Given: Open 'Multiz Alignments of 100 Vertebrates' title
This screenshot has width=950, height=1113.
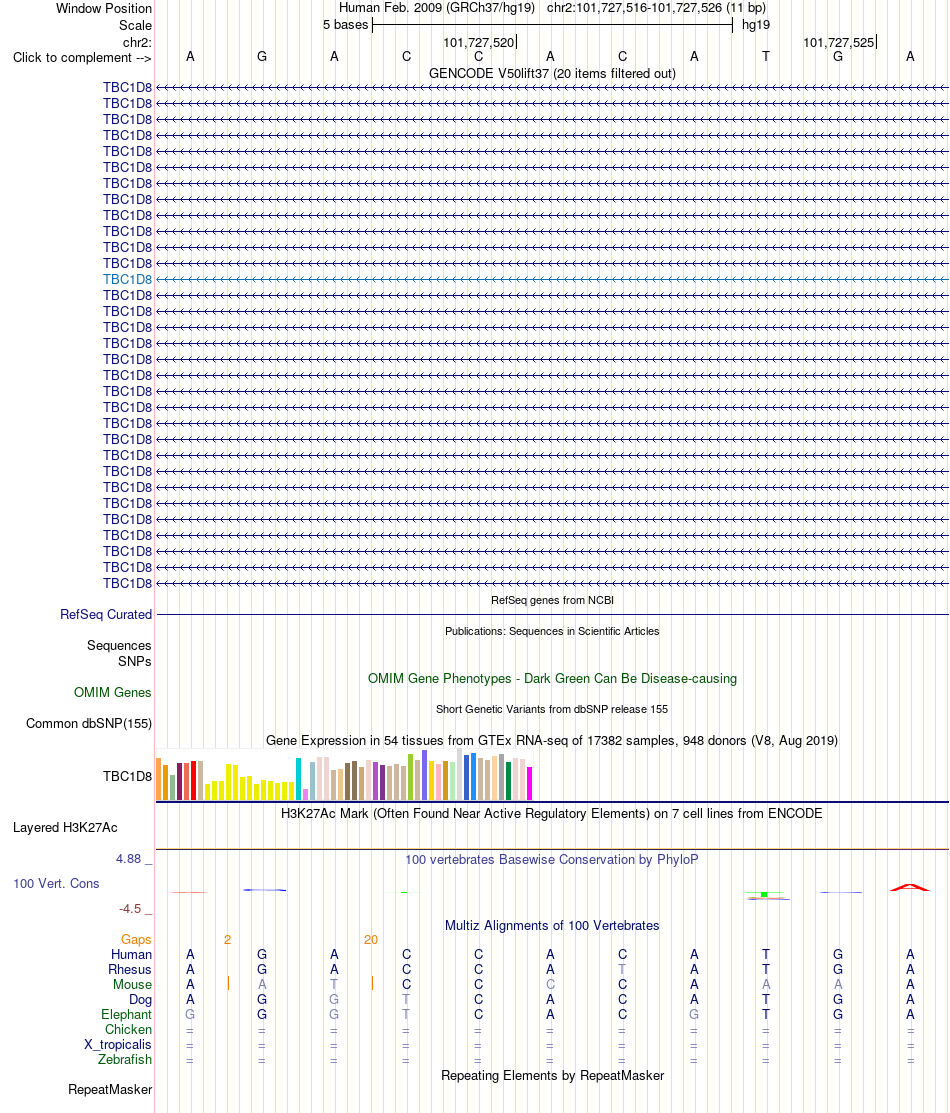Looking at the screenshot, I should (552, 926).
